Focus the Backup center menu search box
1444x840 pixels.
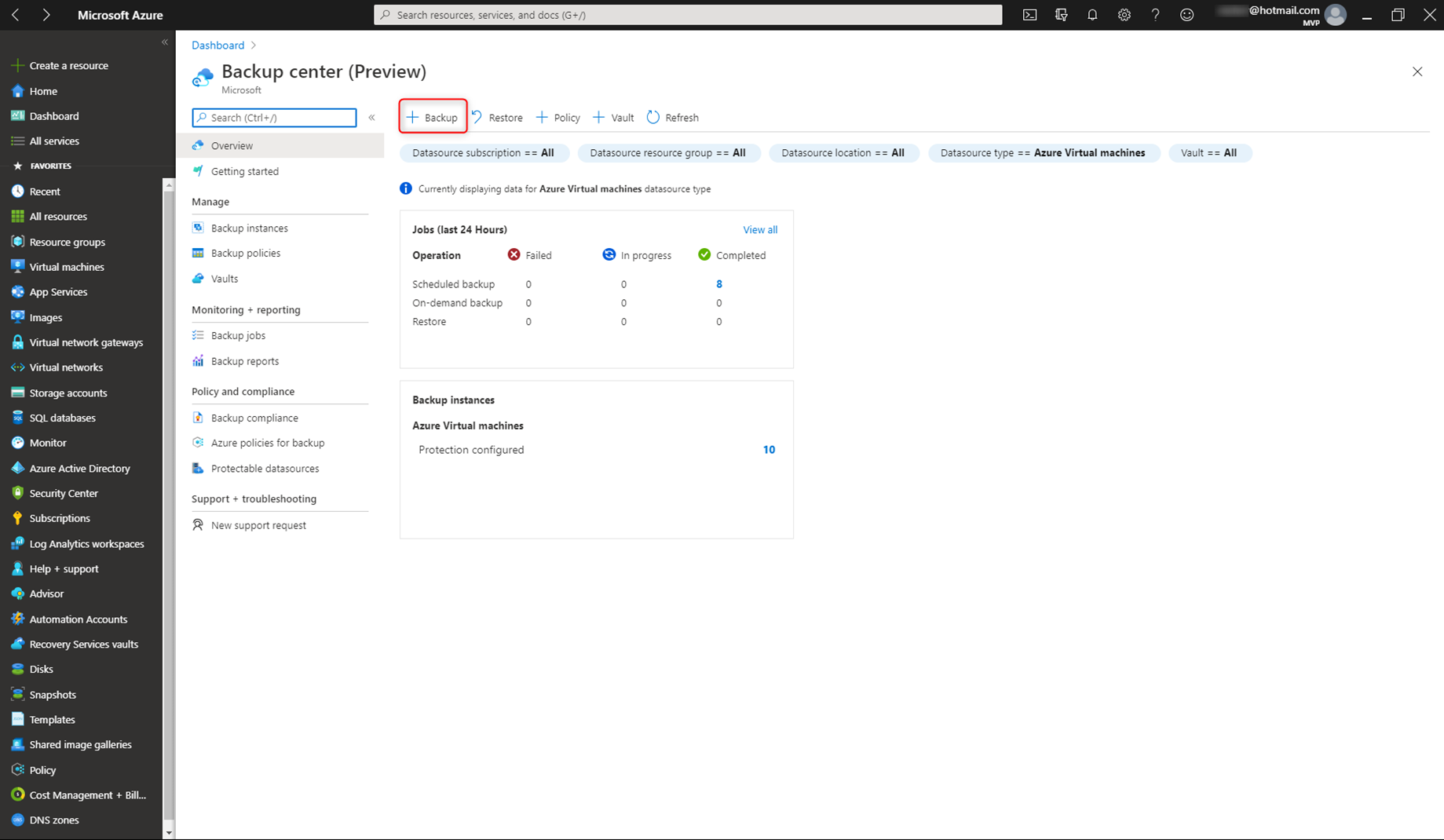coord(274,118)
